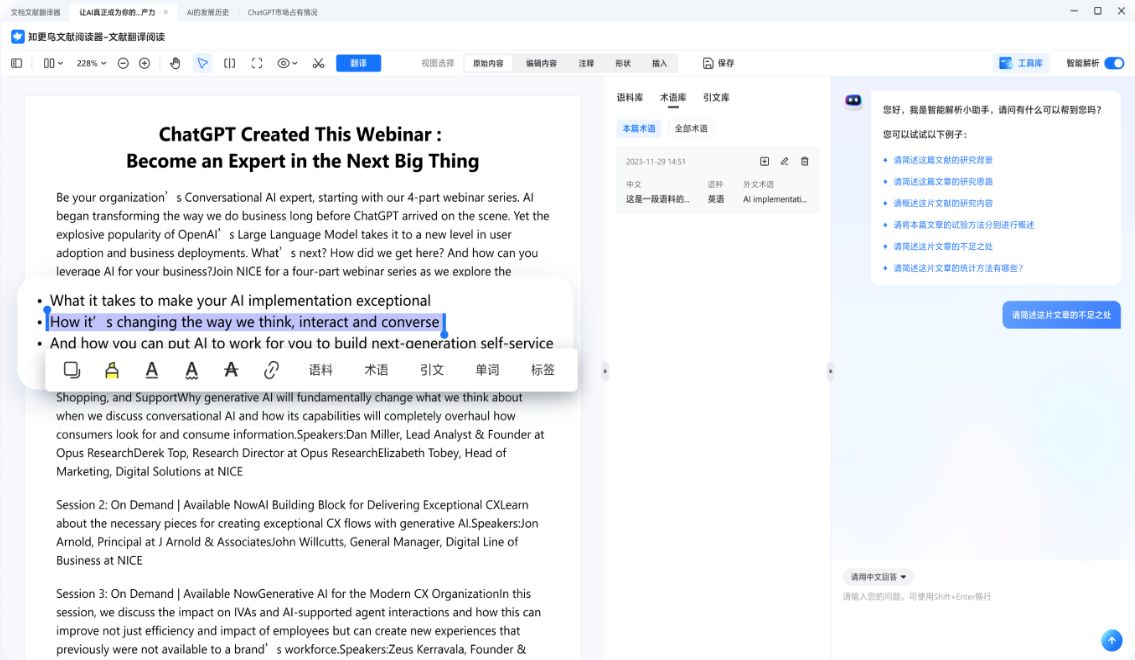
Task: Add selection as 引文 citation
Action: point(431,370)
